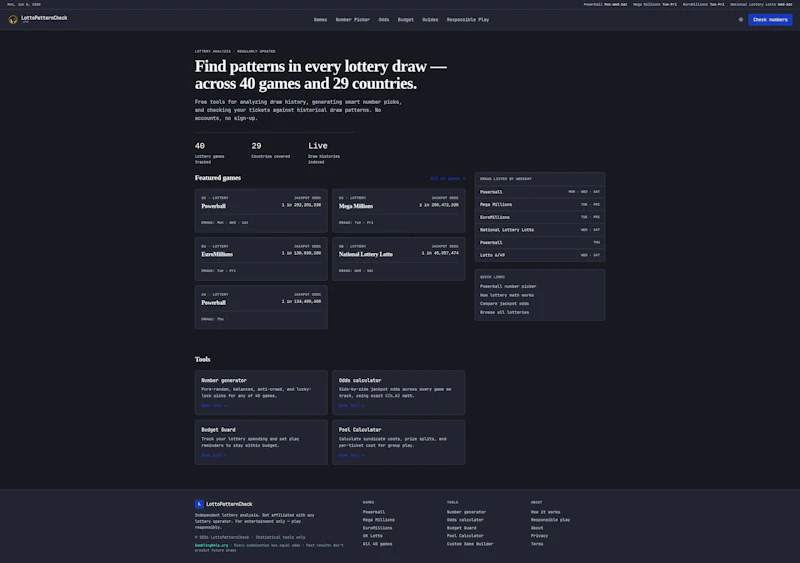The image size is (800, 563).
Task: Click National Lottery Lotto entry in top ticker
Action: click(x=761, y=5)
